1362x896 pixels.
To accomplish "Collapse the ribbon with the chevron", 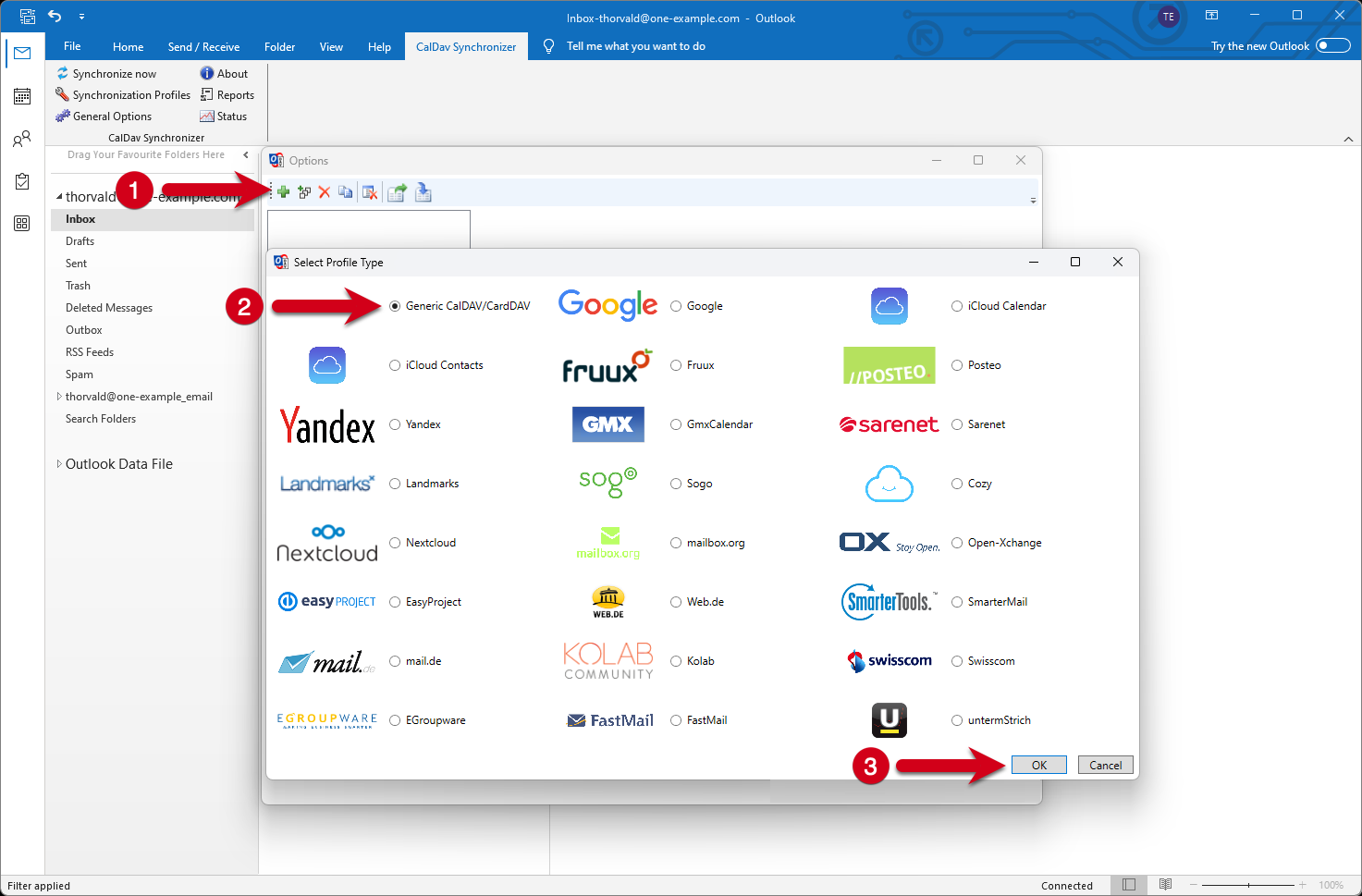I will click(x=1348, y=139).
